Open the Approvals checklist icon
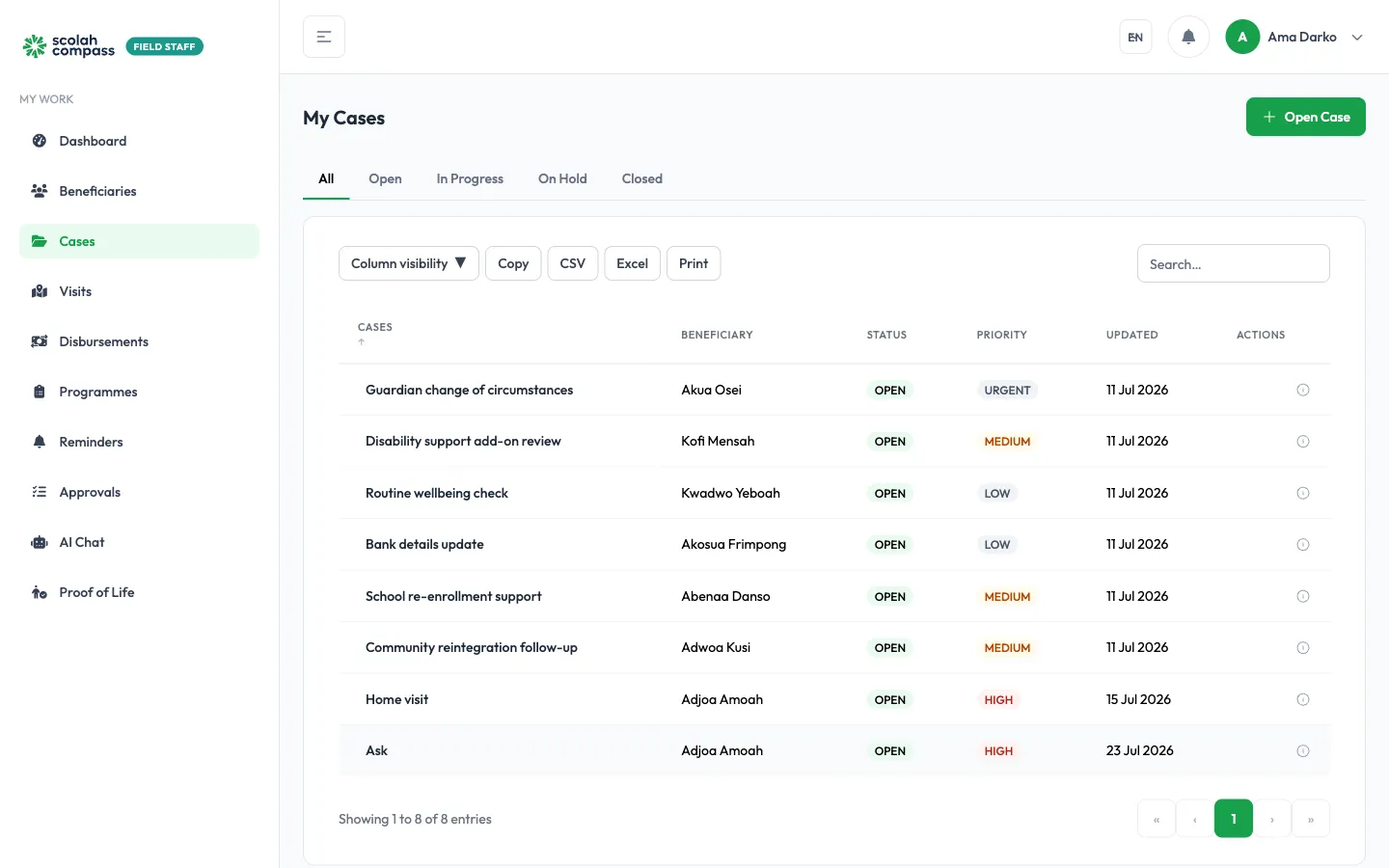This screenshot has width=1389, height=868. pyautogui.click(x=40, y=492)
